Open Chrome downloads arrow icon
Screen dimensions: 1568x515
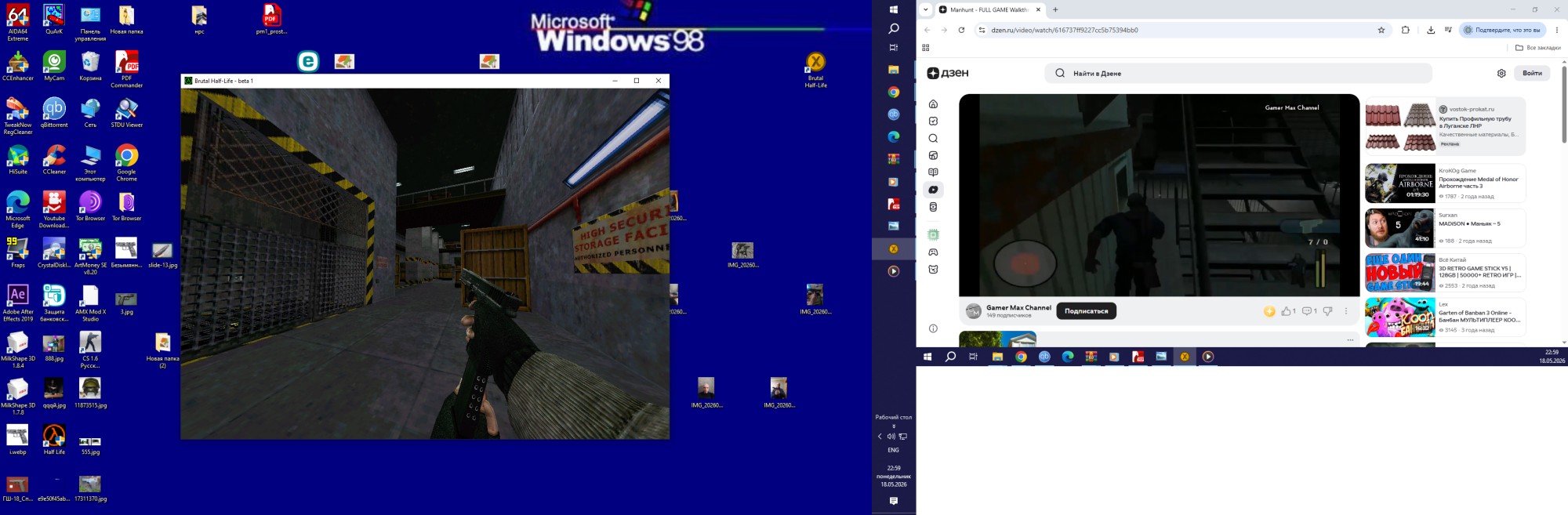[1431, 30]
